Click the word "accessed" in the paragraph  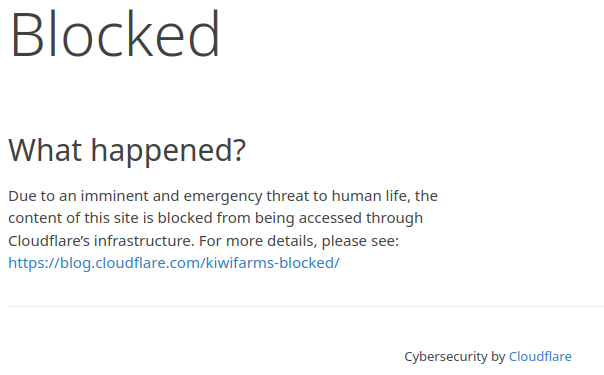click(330, 218)
